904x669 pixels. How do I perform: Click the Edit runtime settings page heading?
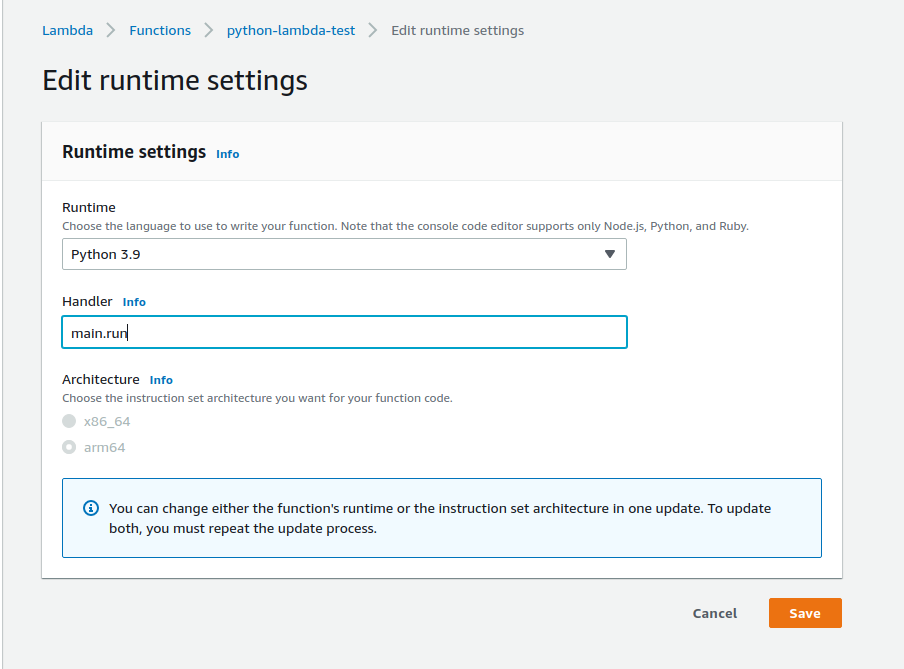(x=175, y=80)
